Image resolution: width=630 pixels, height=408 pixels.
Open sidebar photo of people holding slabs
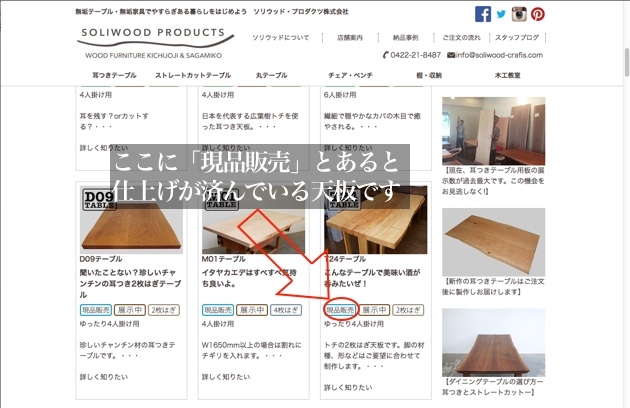click(493, 131)
